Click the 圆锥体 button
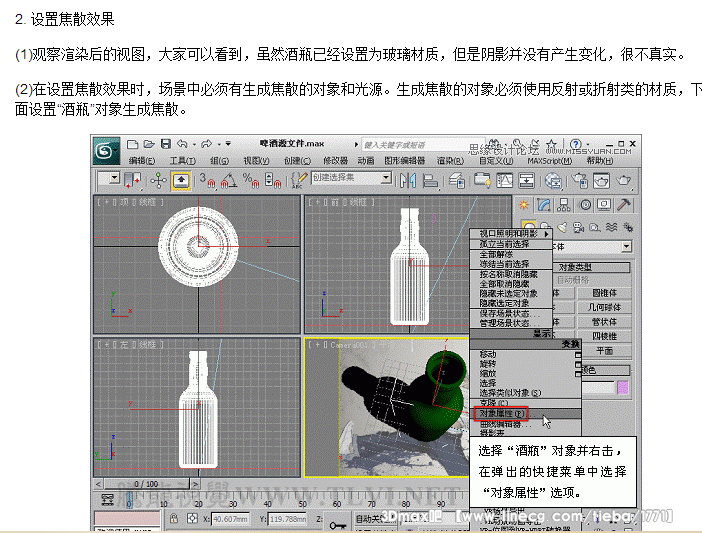The height and width of the screenshot is (533, 702). point(604,293)
